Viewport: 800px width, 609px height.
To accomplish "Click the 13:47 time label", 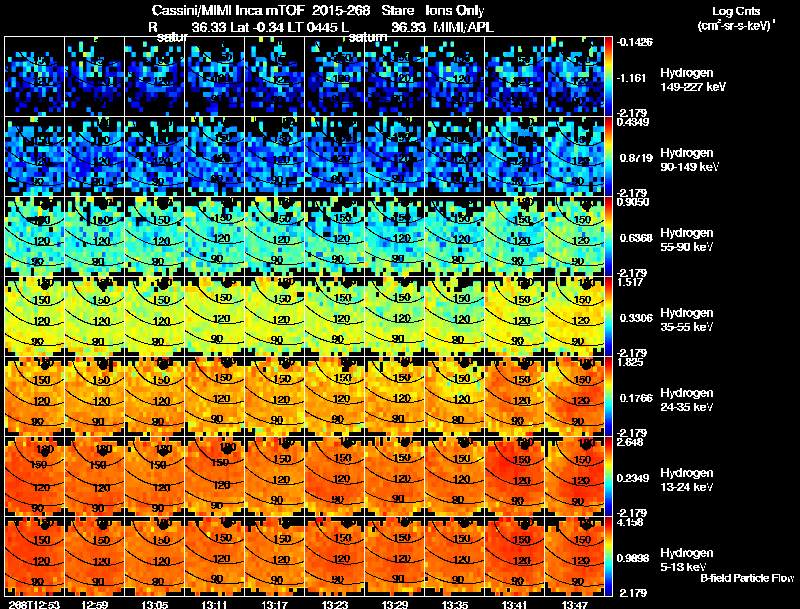I will tap(574, 605).
